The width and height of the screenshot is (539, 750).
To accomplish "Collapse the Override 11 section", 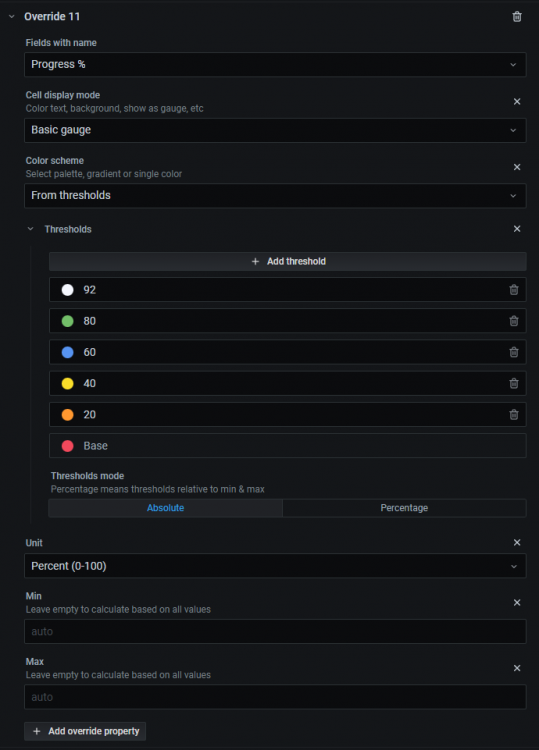I will 12,17.
